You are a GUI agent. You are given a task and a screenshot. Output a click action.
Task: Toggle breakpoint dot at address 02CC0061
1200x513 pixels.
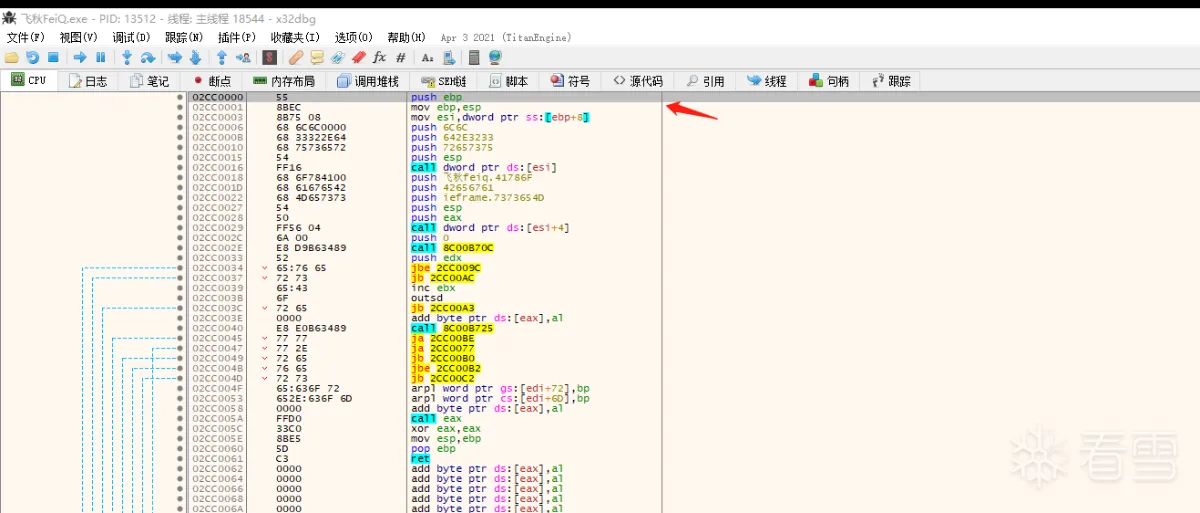click(180, 458)
